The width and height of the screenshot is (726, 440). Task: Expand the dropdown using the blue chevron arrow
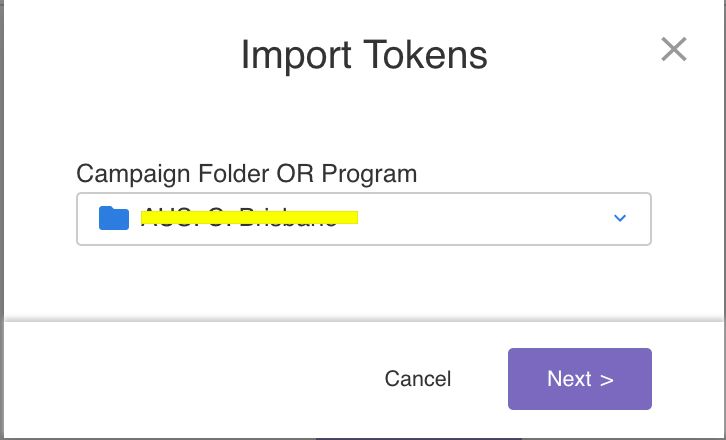pyautogui.click(x=620, y=218)
